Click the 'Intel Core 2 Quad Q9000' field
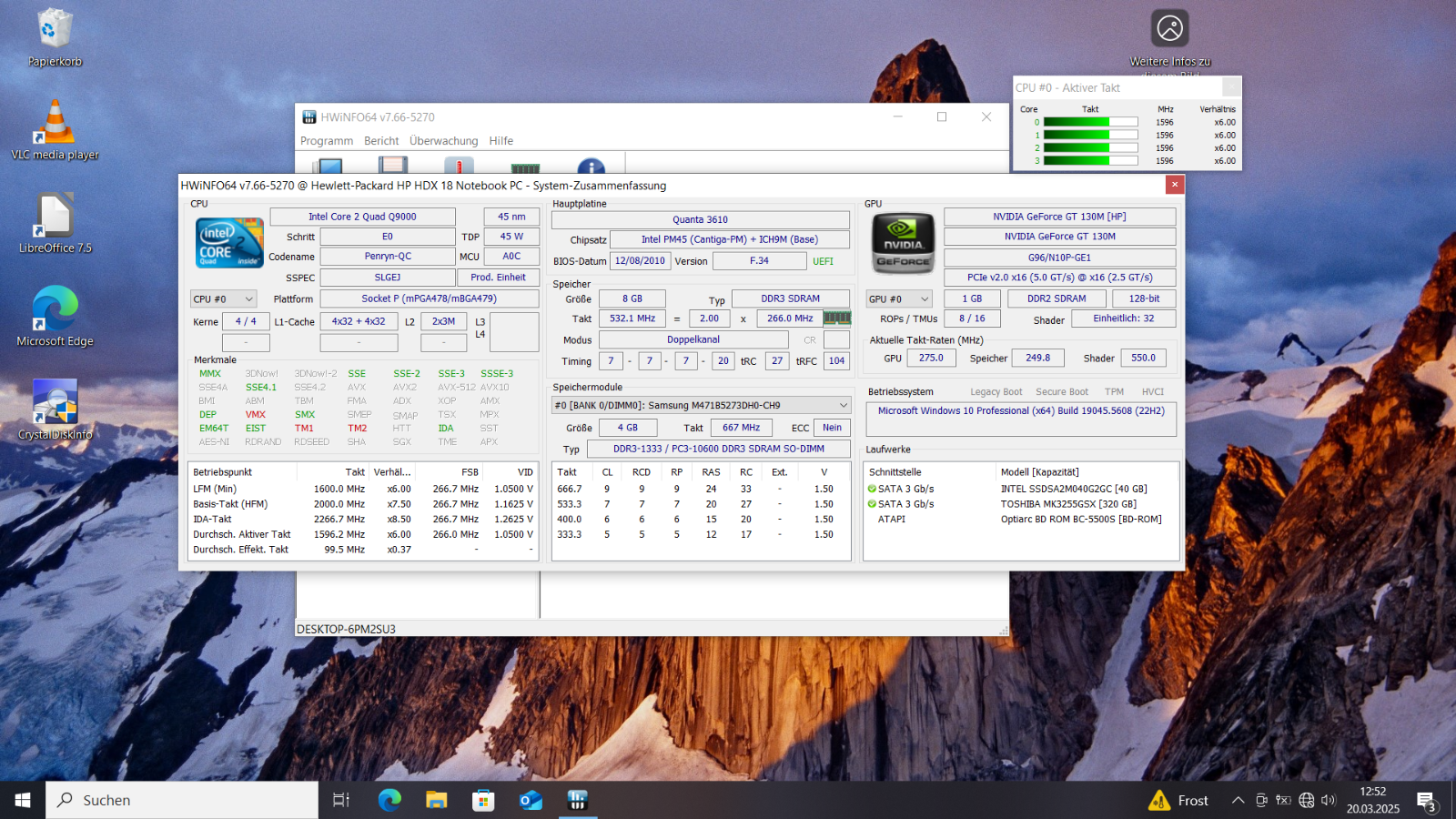The width and height of the screenshot is (1456, 819). (362, 217)
